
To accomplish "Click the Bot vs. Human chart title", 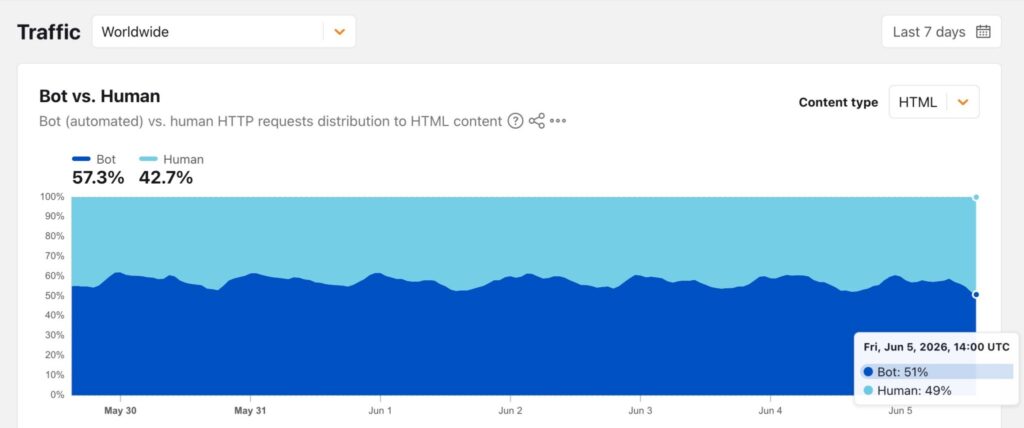I will [x=99, y=96].
